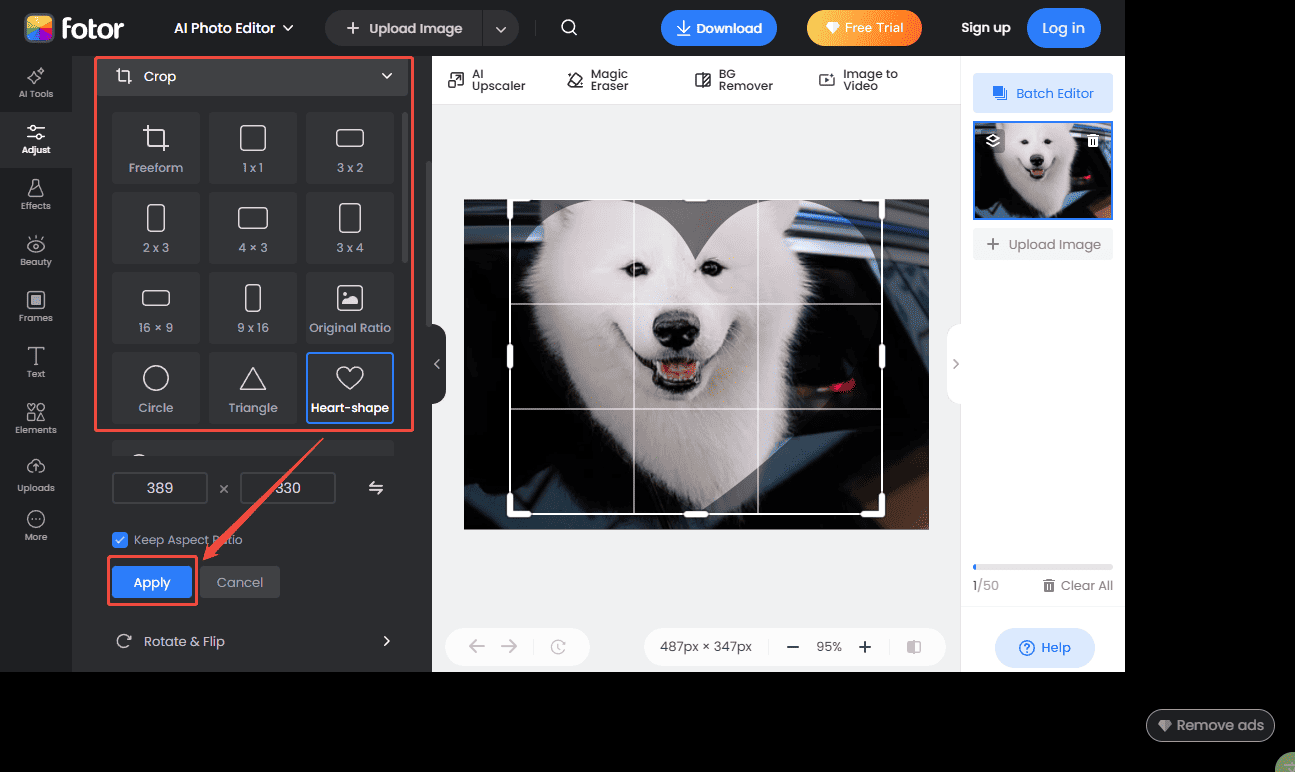
Task: Select the Triangle crop shape
Action: click(x=252, y=387)
